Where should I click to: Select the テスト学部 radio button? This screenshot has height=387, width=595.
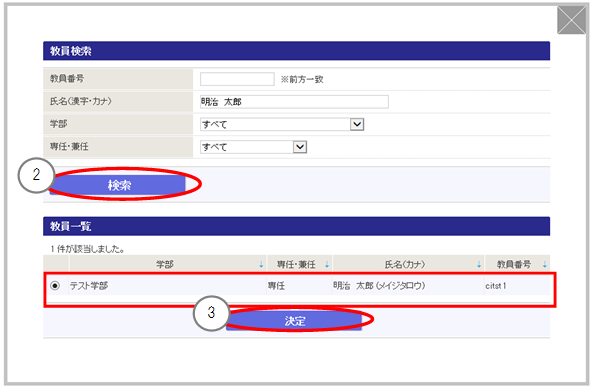click(x=55, y=285)
